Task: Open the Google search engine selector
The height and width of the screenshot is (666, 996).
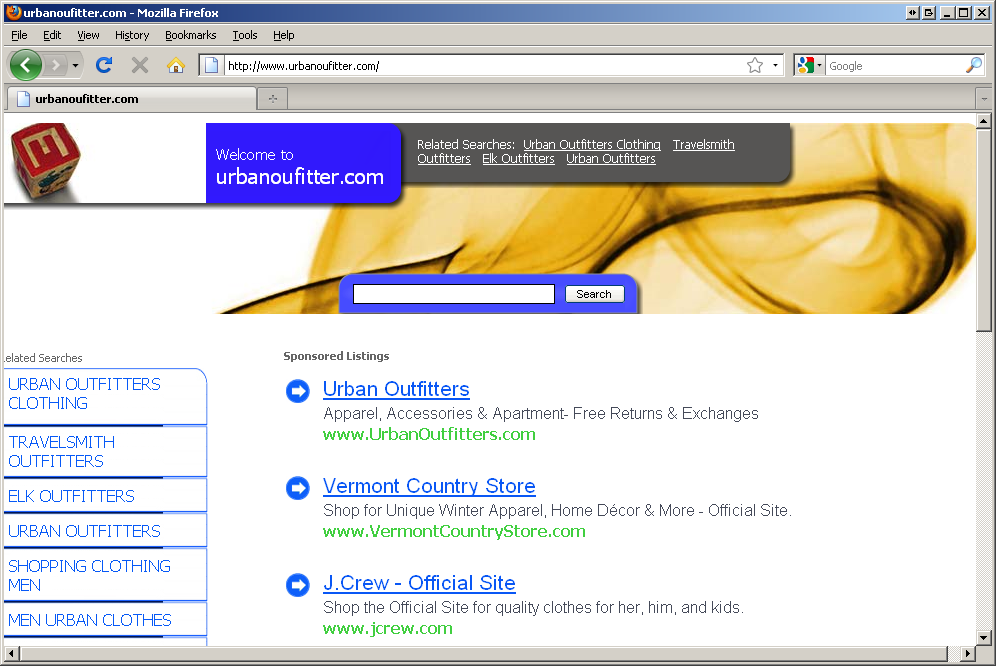Action: (810, 65)
